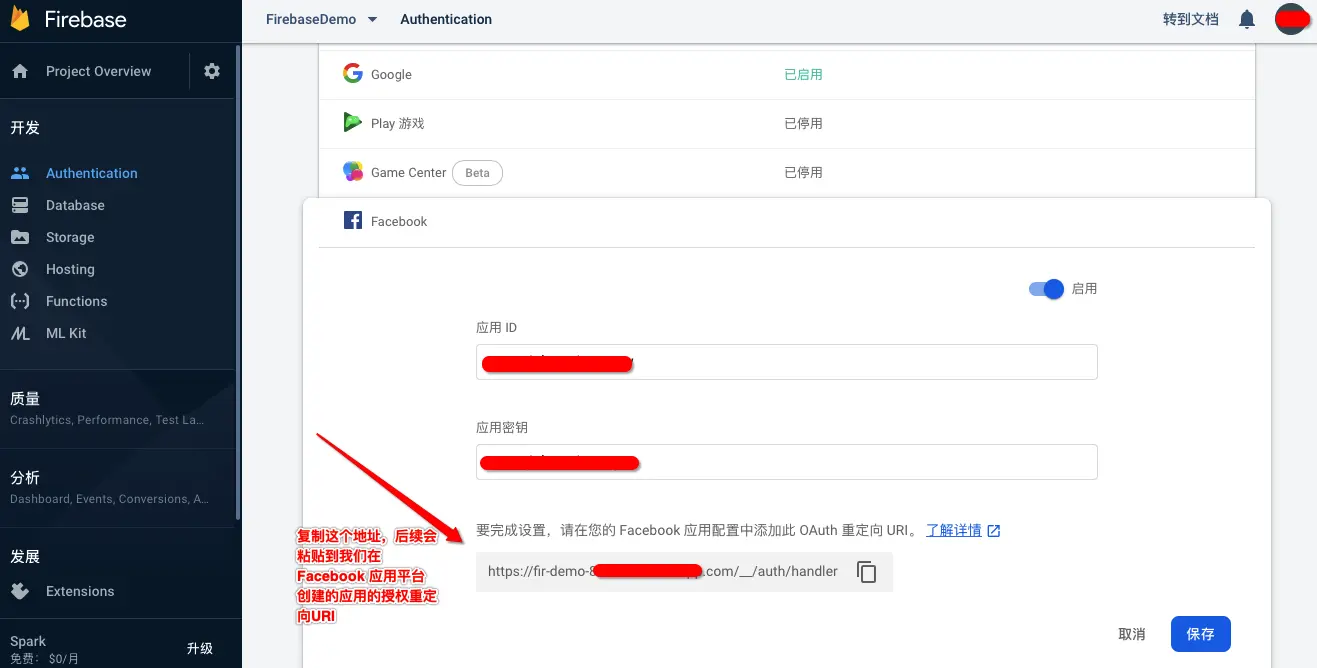Click inside the 应用 ID input field
The width and height of the screenshot is (1317, 668).
pos(786,362)
